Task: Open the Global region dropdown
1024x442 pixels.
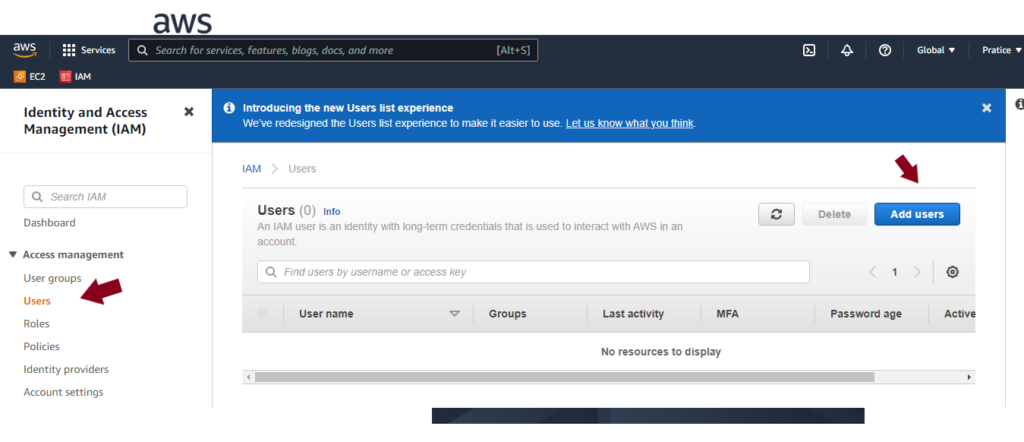Action: (936, 50)
